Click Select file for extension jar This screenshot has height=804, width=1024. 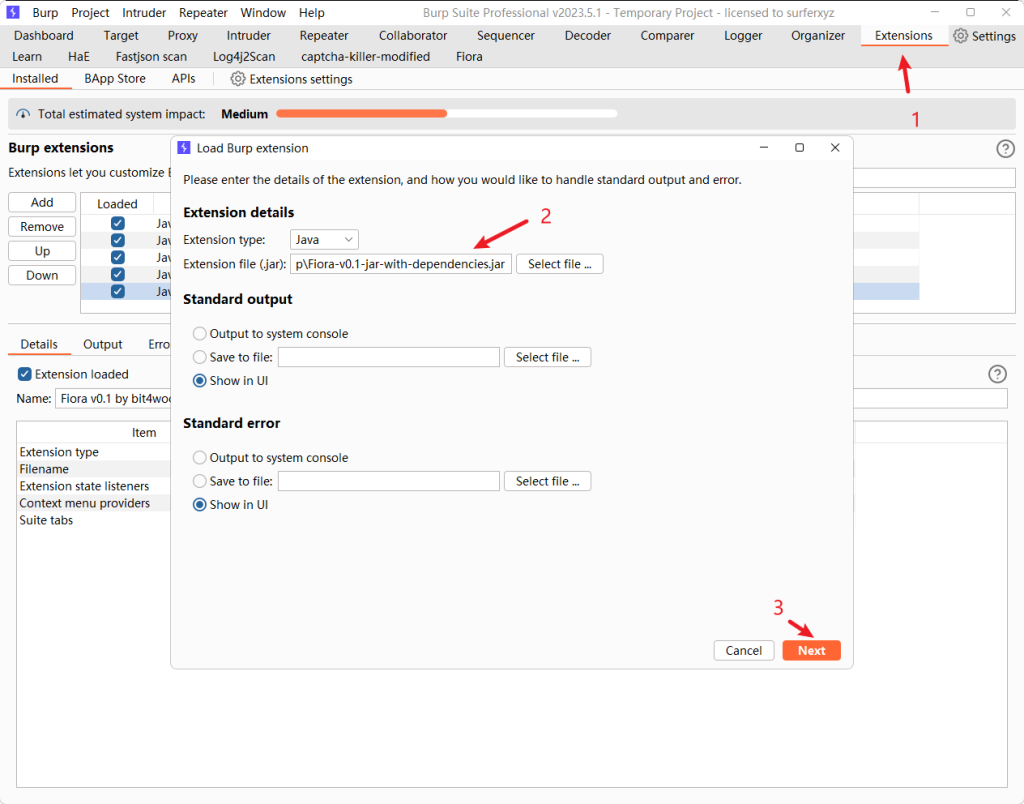tap(559, 264)
